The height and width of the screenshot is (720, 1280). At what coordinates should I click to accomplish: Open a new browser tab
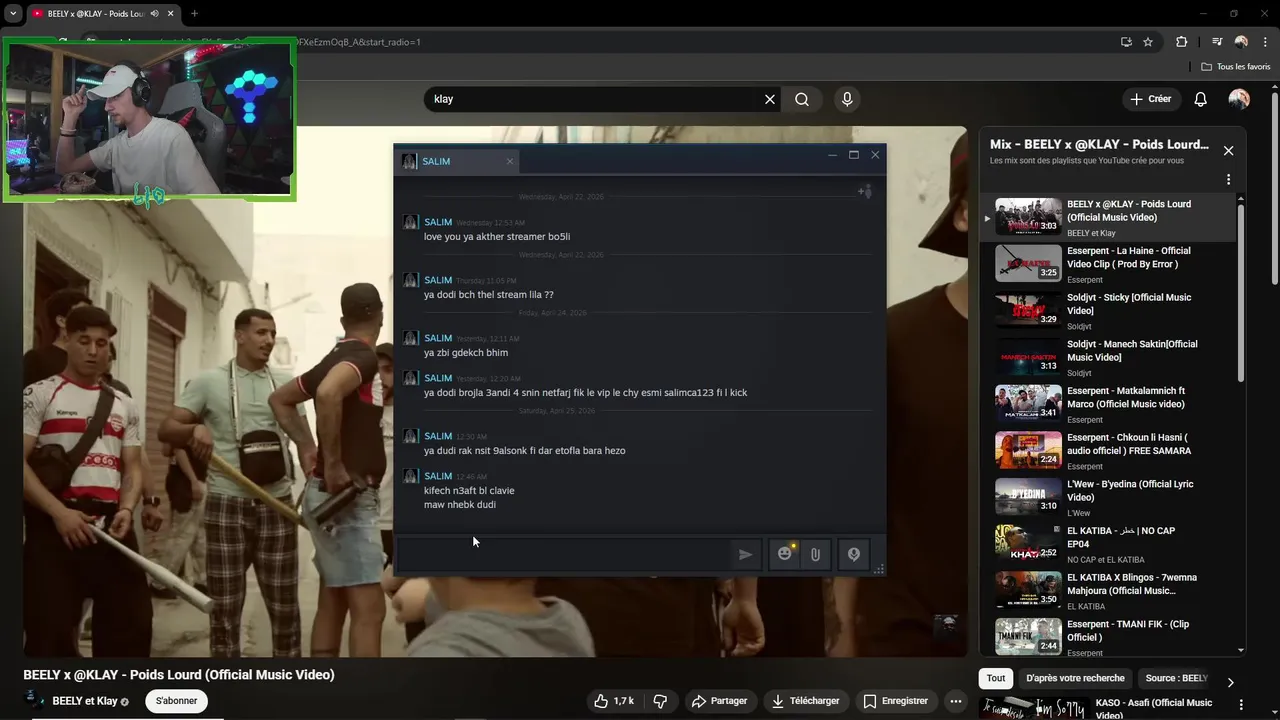194,13
